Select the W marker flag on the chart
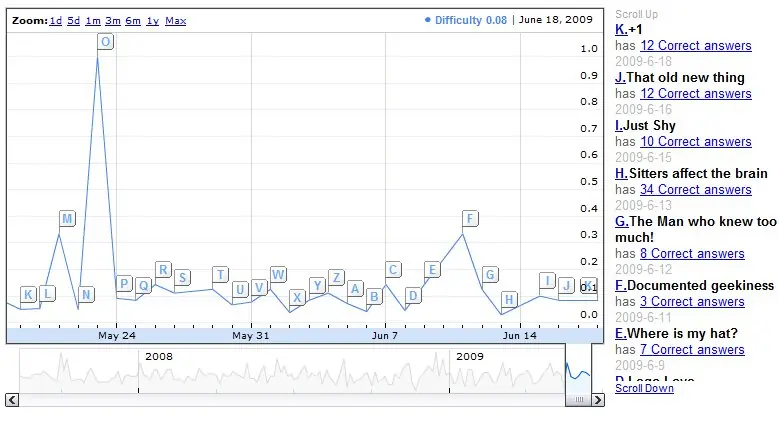The height and width of the screenshot is (427, 779). pyautogui.click(x=278, y=275)
